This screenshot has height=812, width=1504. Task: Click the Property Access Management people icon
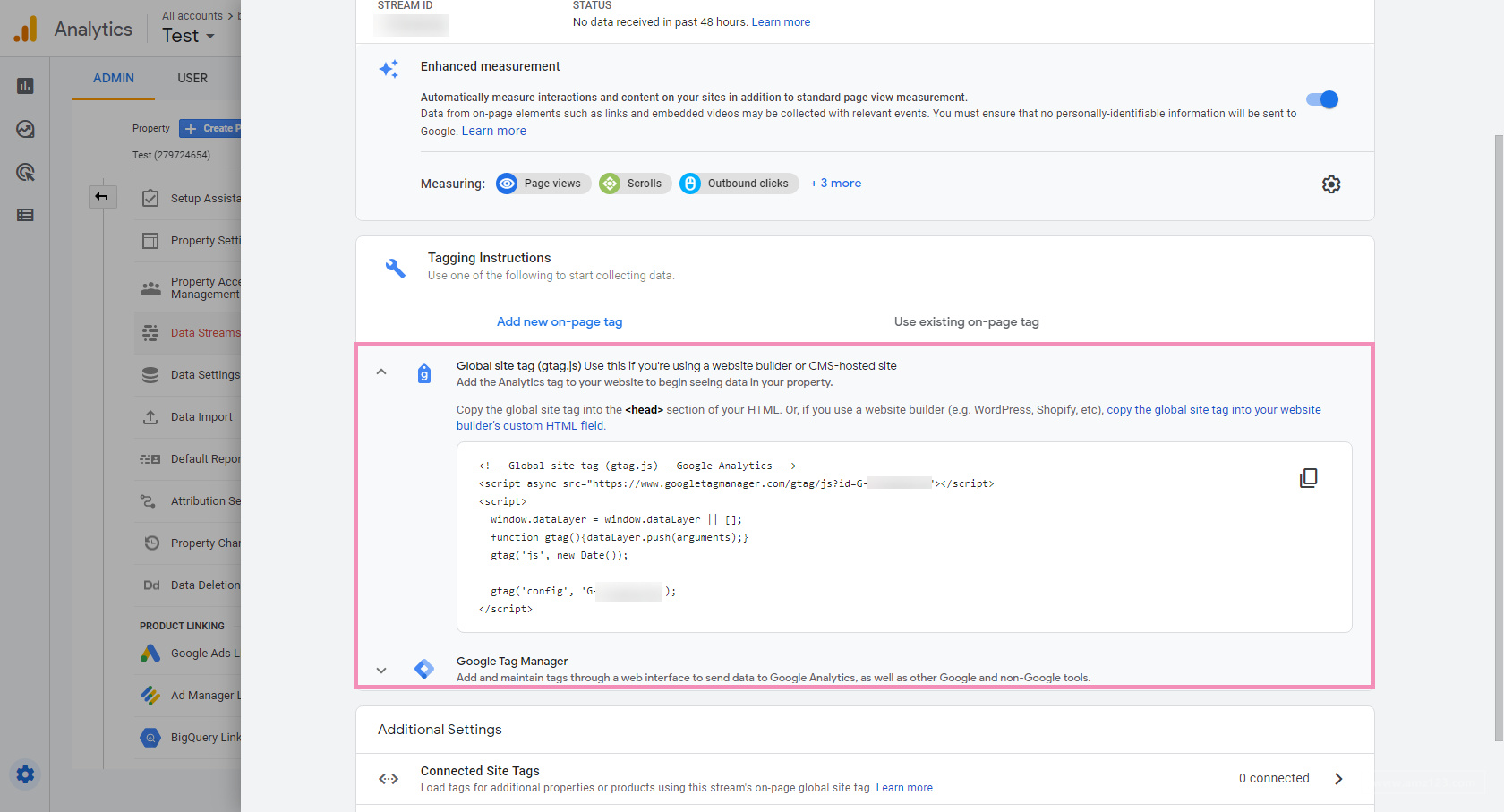coord(150,288)
